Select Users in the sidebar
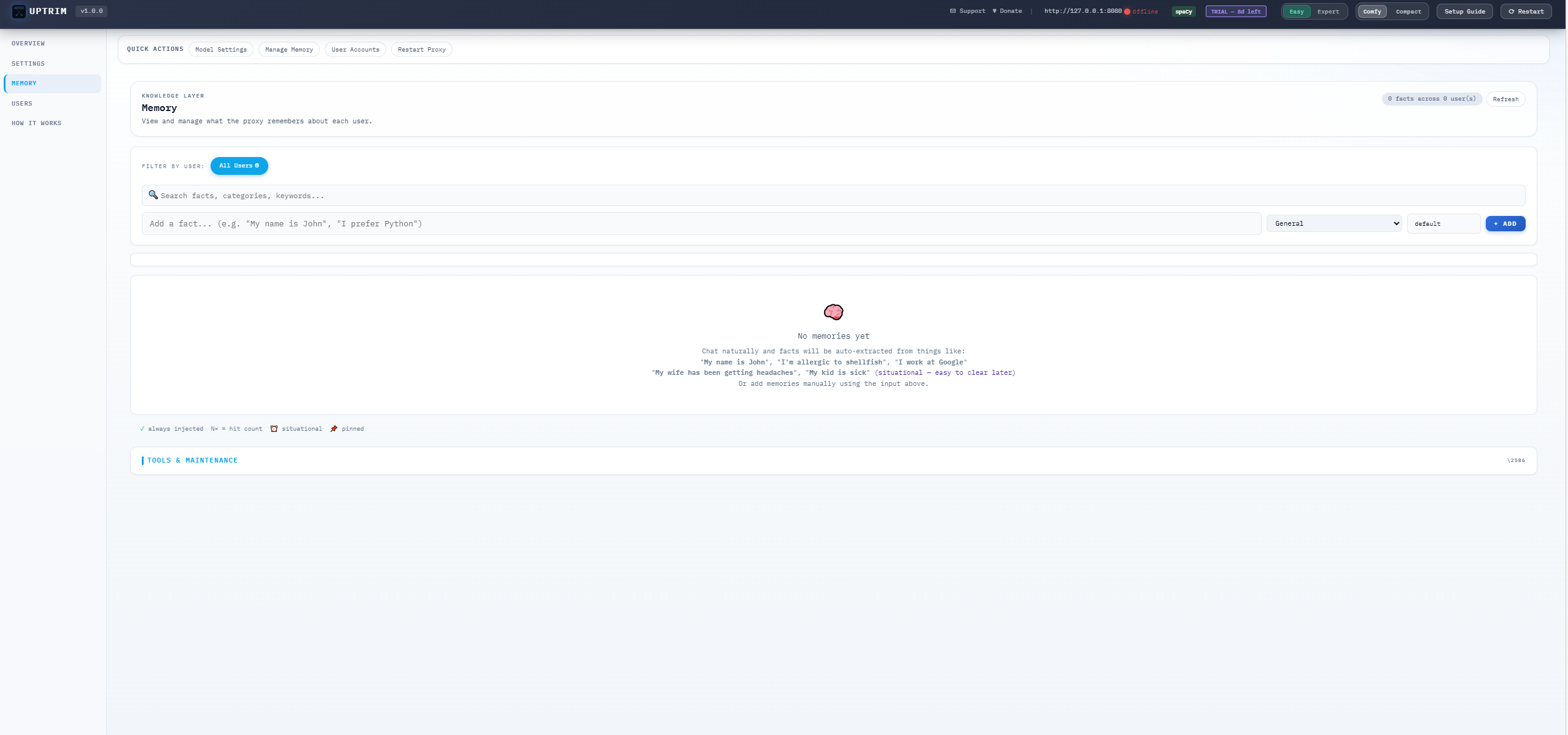The height and width of the screenshot is (735, 1568). click(x=23, y=103)
